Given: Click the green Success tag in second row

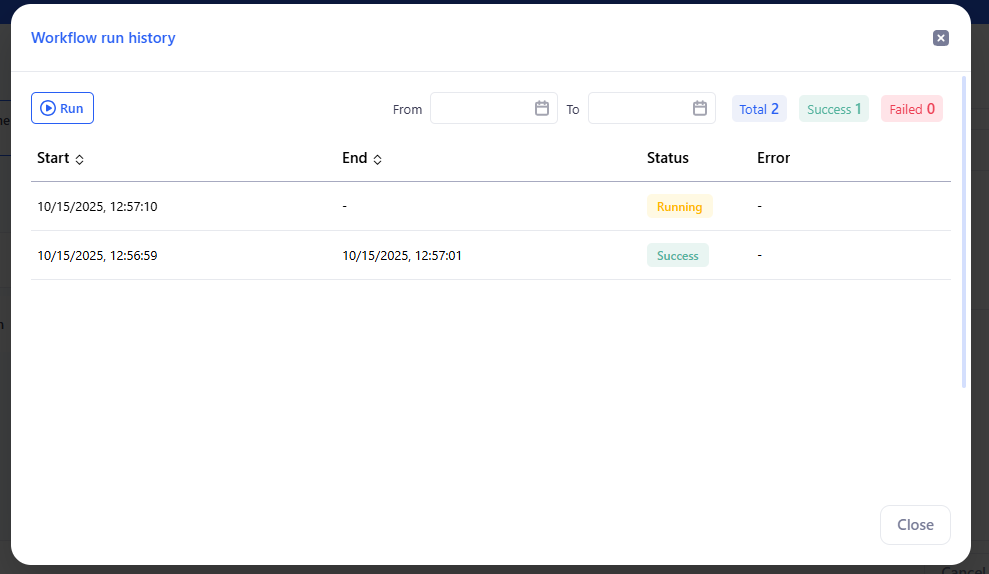Looking at the screenshot, I should pyautogui.click(x=677, y=256).
